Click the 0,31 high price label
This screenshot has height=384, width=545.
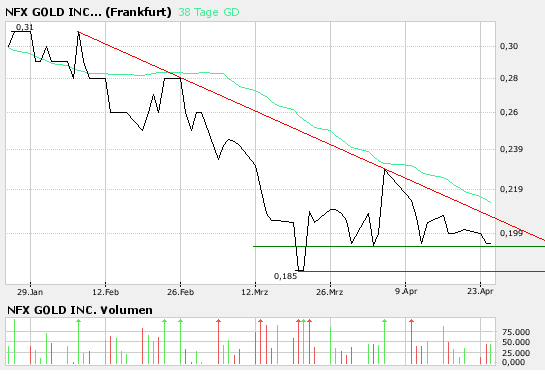25,27
